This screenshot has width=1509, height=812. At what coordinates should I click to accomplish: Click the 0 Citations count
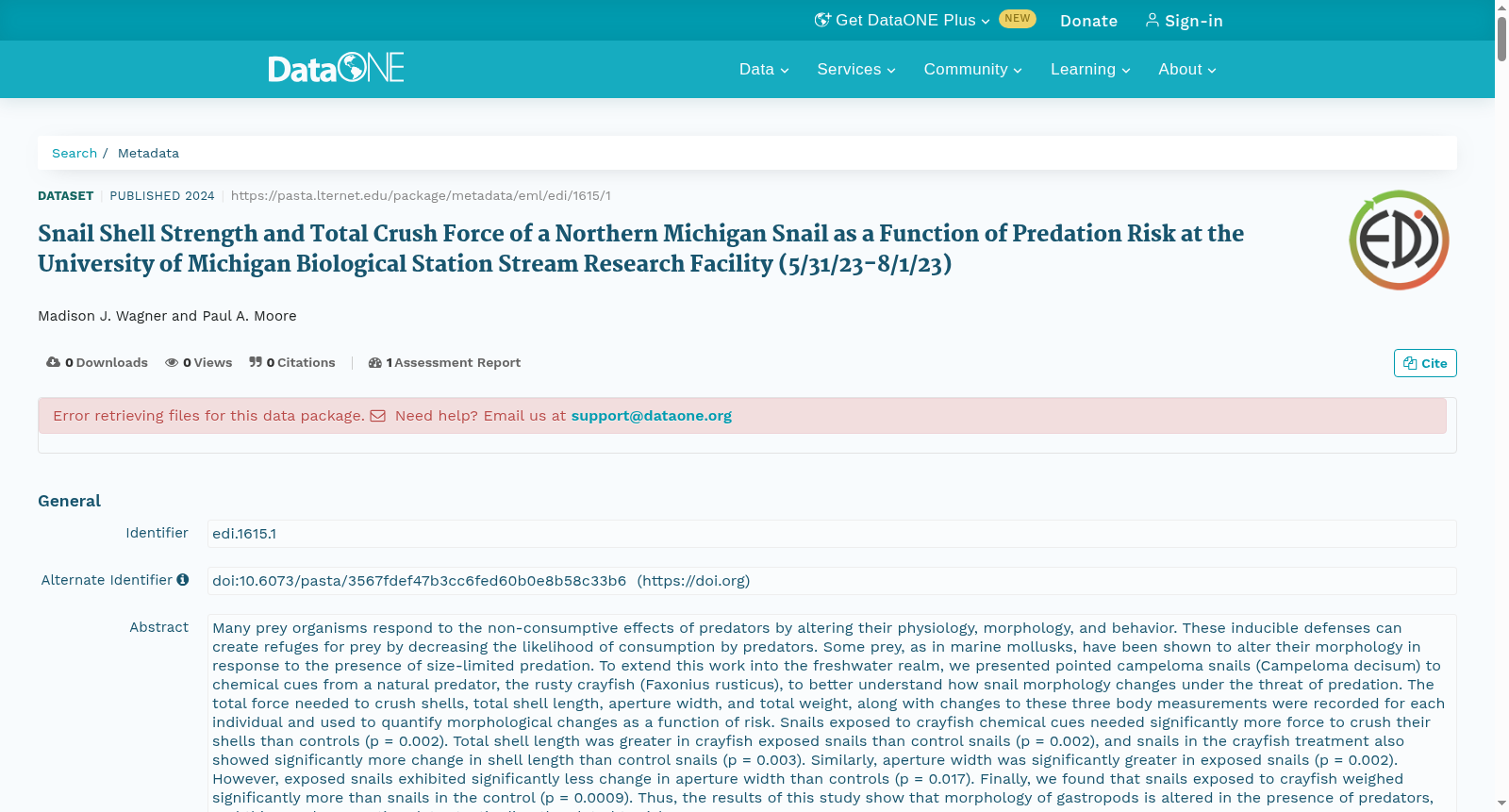(x=292, y=362)
